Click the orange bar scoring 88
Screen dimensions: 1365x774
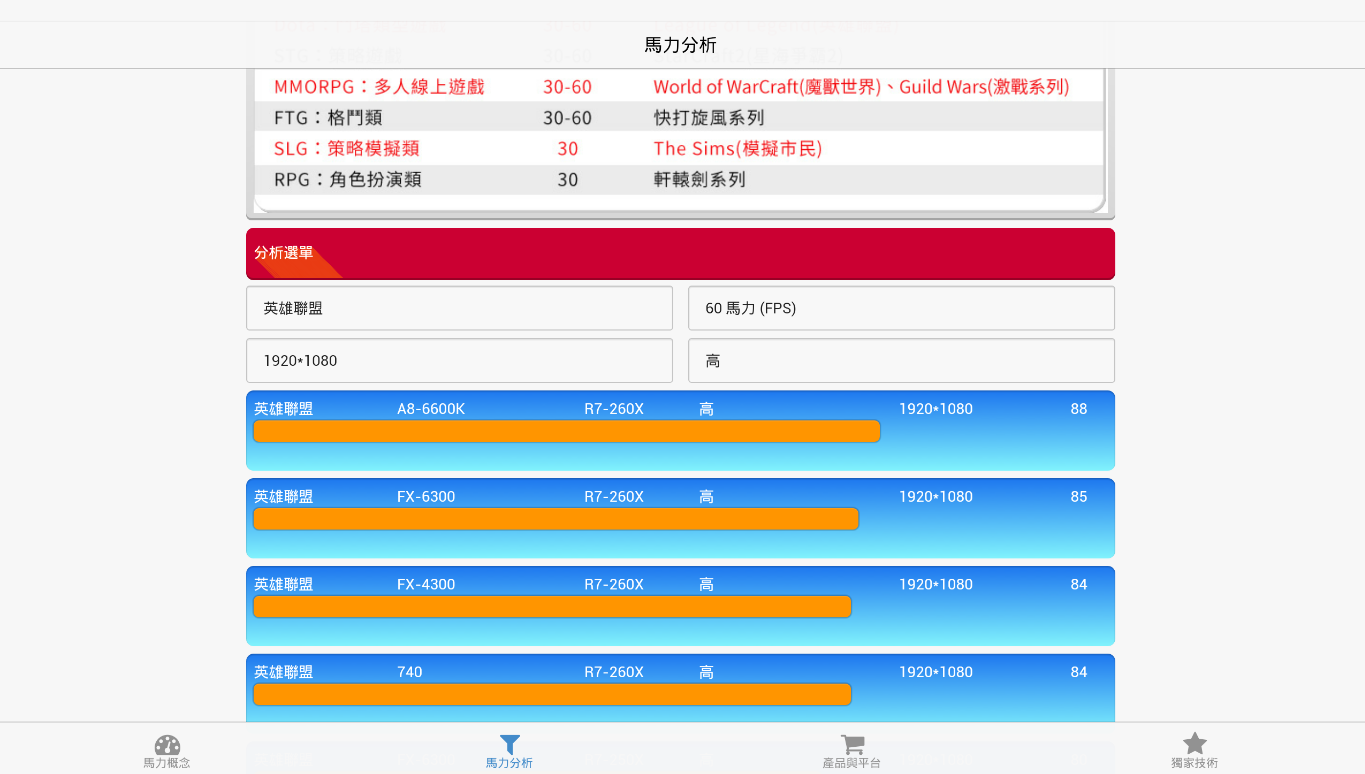[x=566, y=431]
